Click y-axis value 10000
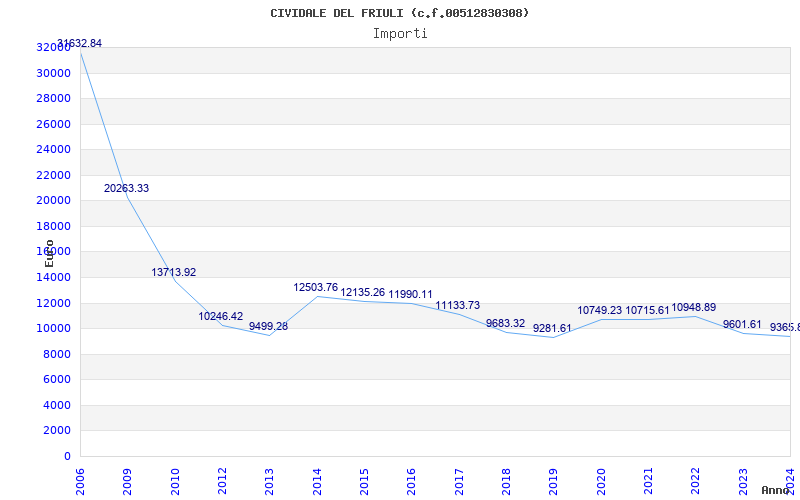 pyautogui.click(x=54, y=329)
